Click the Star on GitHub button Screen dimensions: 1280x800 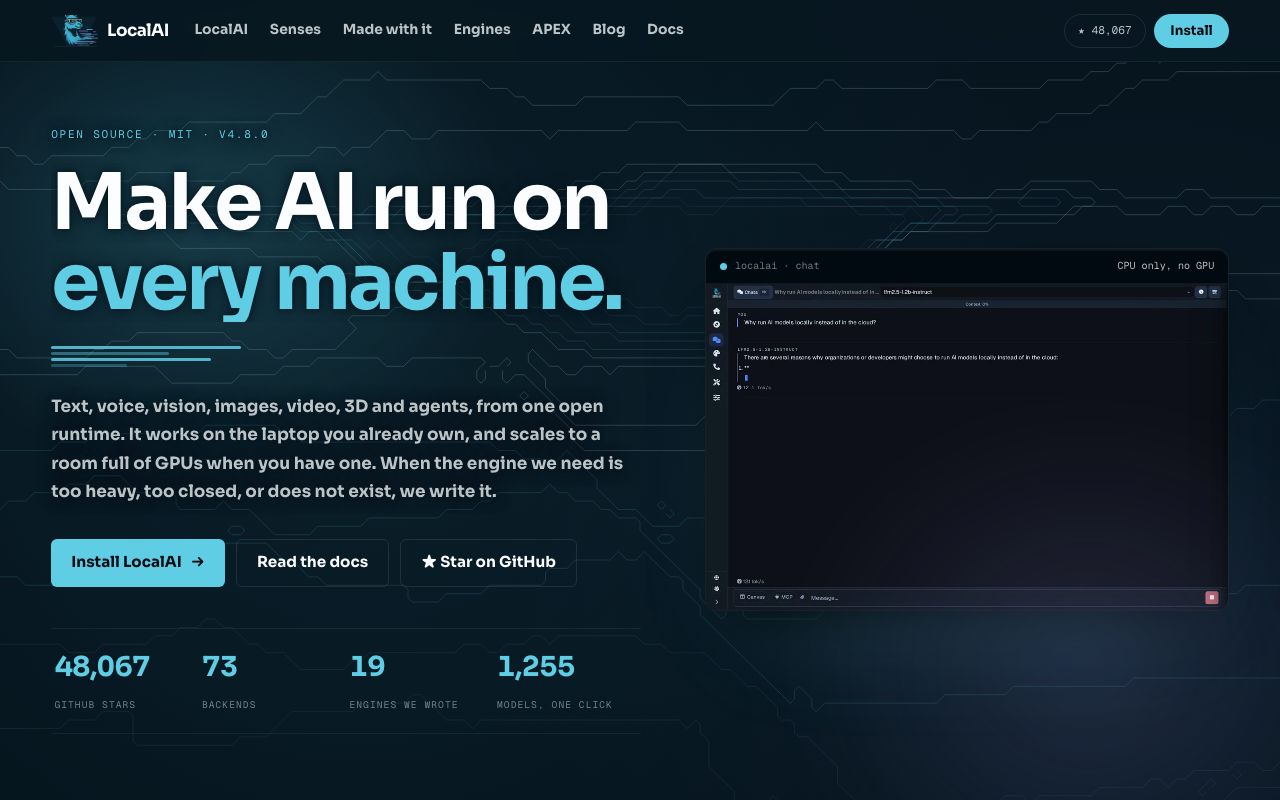tap(488, 562)
